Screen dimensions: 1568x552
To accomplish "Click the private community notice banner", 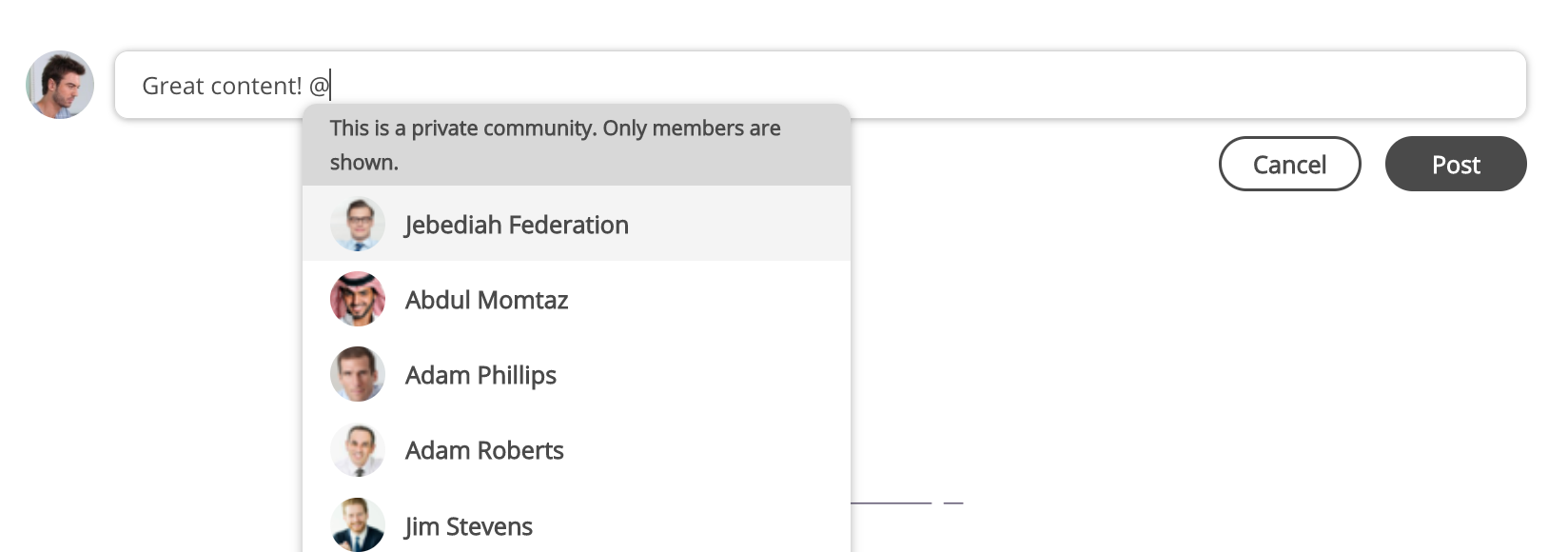I will point(576,144).
